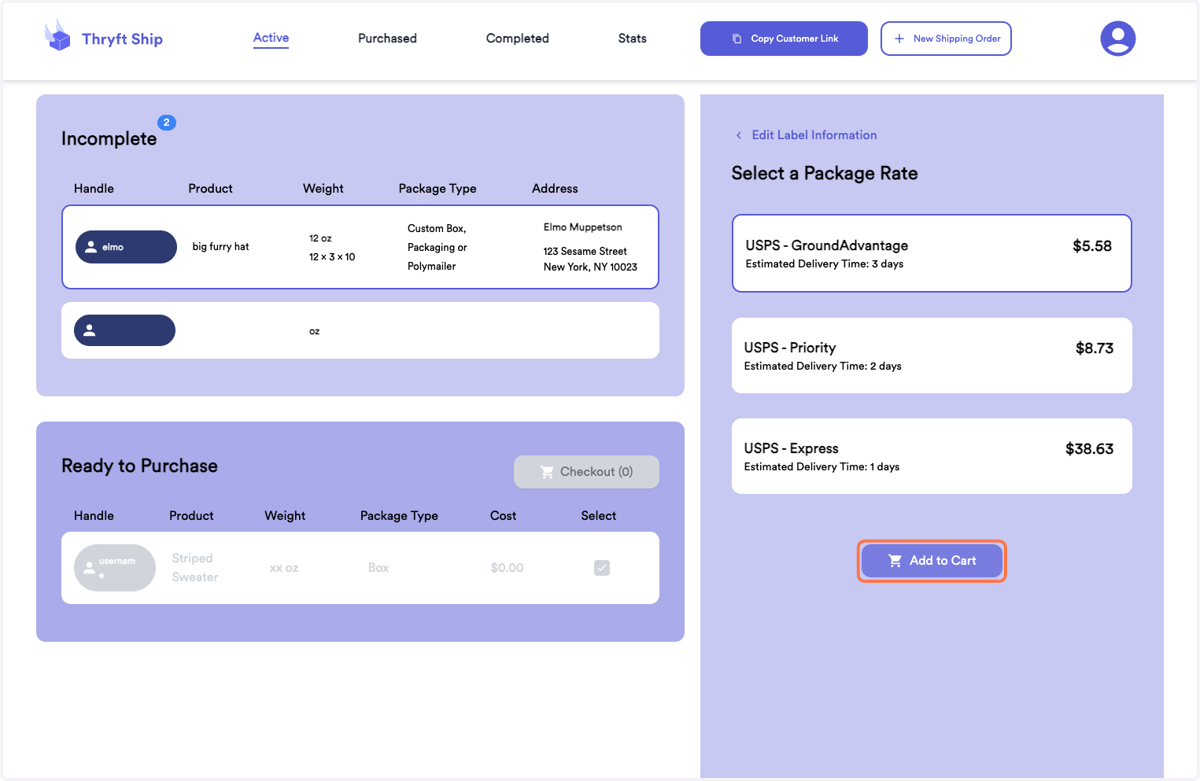Viewport: 1200px width, 781px height.
Task: Click the '$8.73' Priority price
Action: [x=1094, y=348]
